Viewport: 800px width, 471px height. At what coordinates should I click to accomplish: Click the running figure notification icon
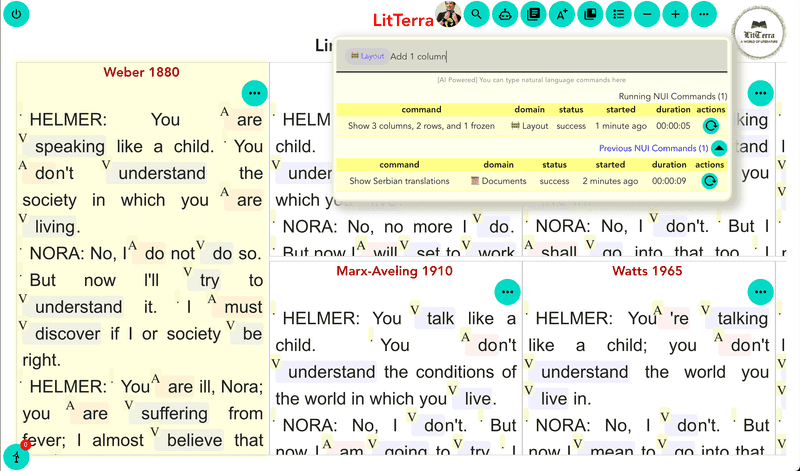pyautogui.click(x=16, y=456)
